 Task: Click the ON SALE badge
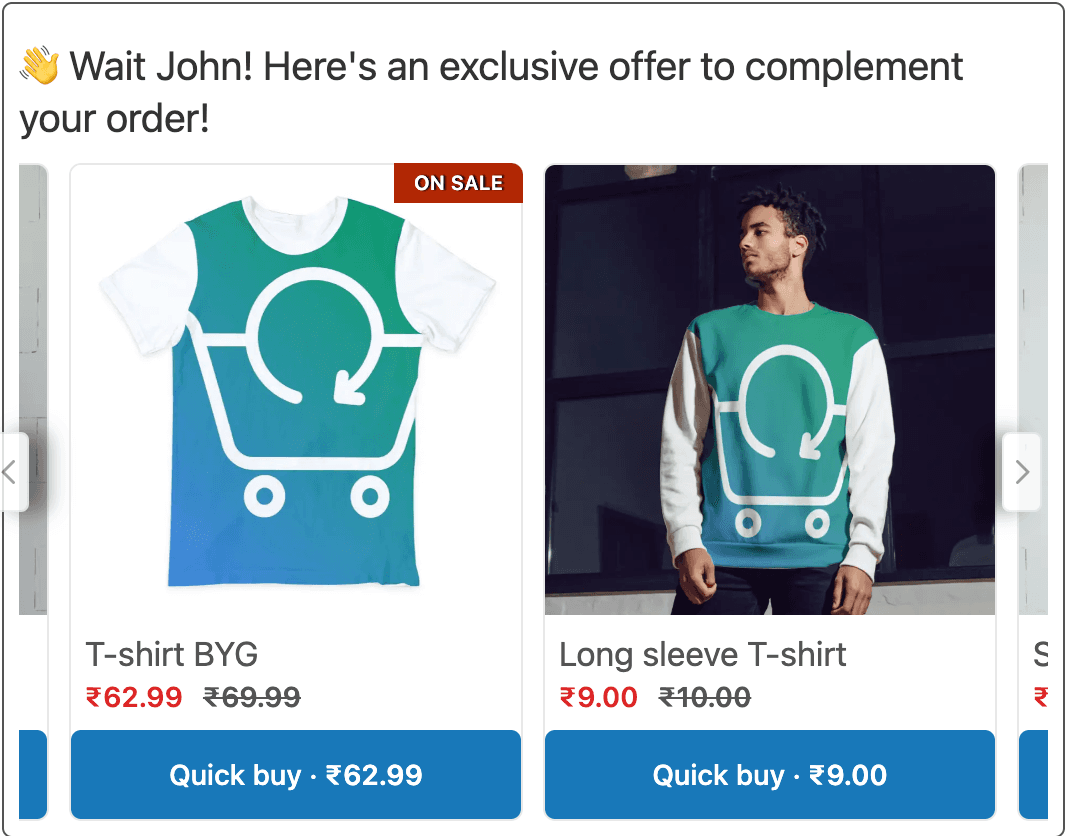[458, 183]
